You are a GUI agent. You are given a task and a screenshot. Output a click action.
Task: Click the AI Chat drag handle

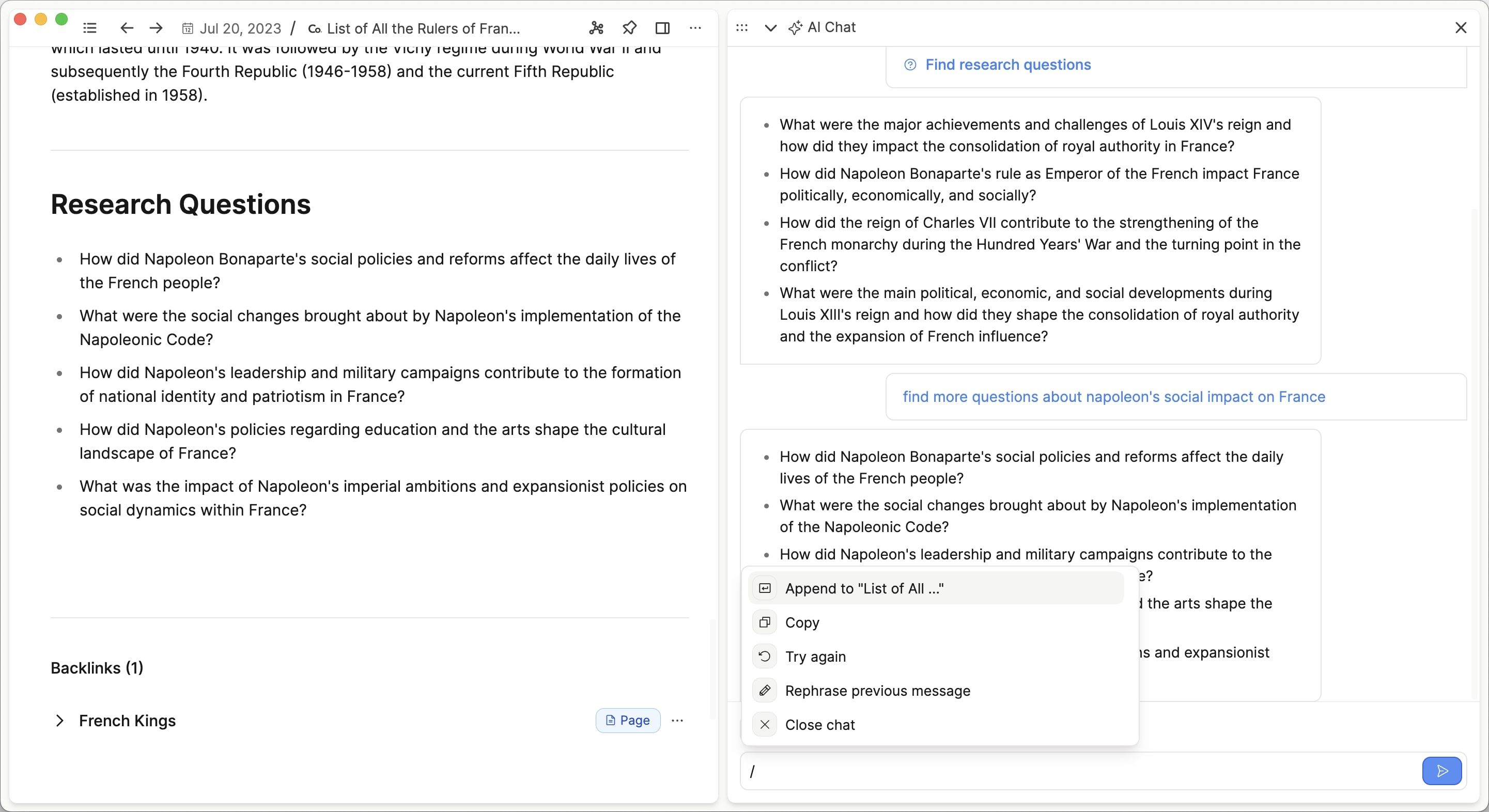click(x=741, y=28)
